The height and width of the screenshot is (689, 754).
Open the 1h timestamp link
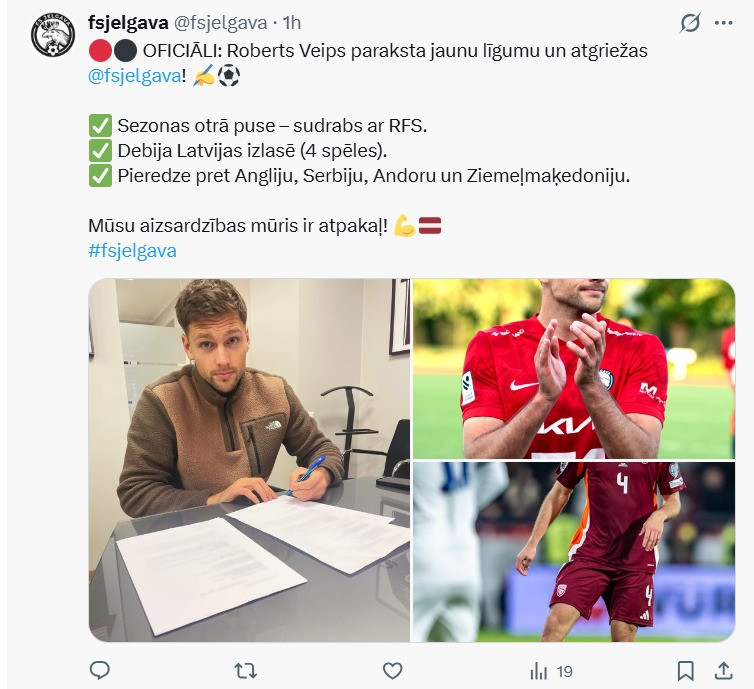291,22
